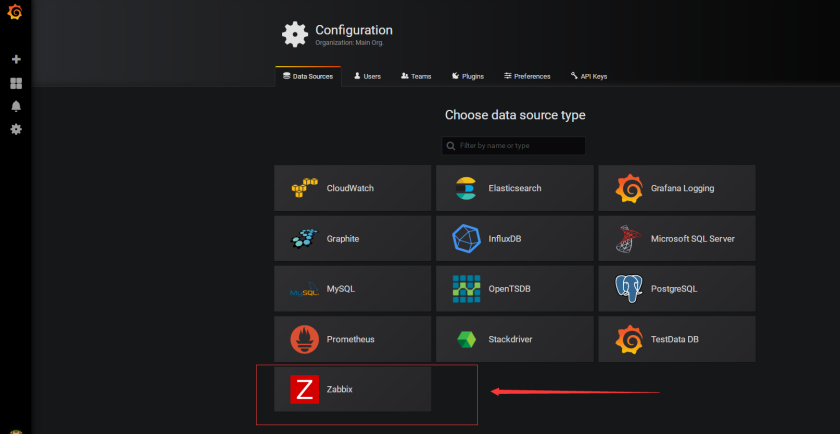
Task: Click the Elasticsearch logo icon
Action: [x=466, y=188]
